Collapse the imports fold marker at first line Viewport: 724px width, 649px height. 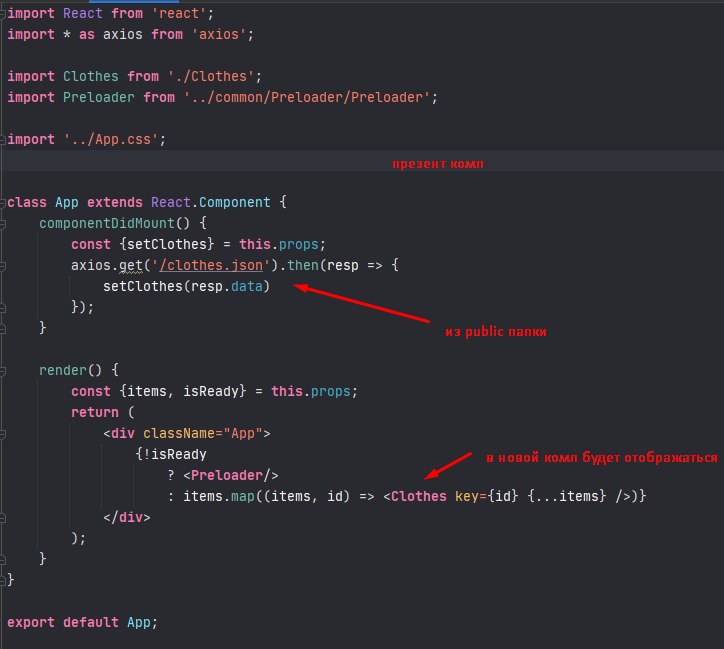3,13
